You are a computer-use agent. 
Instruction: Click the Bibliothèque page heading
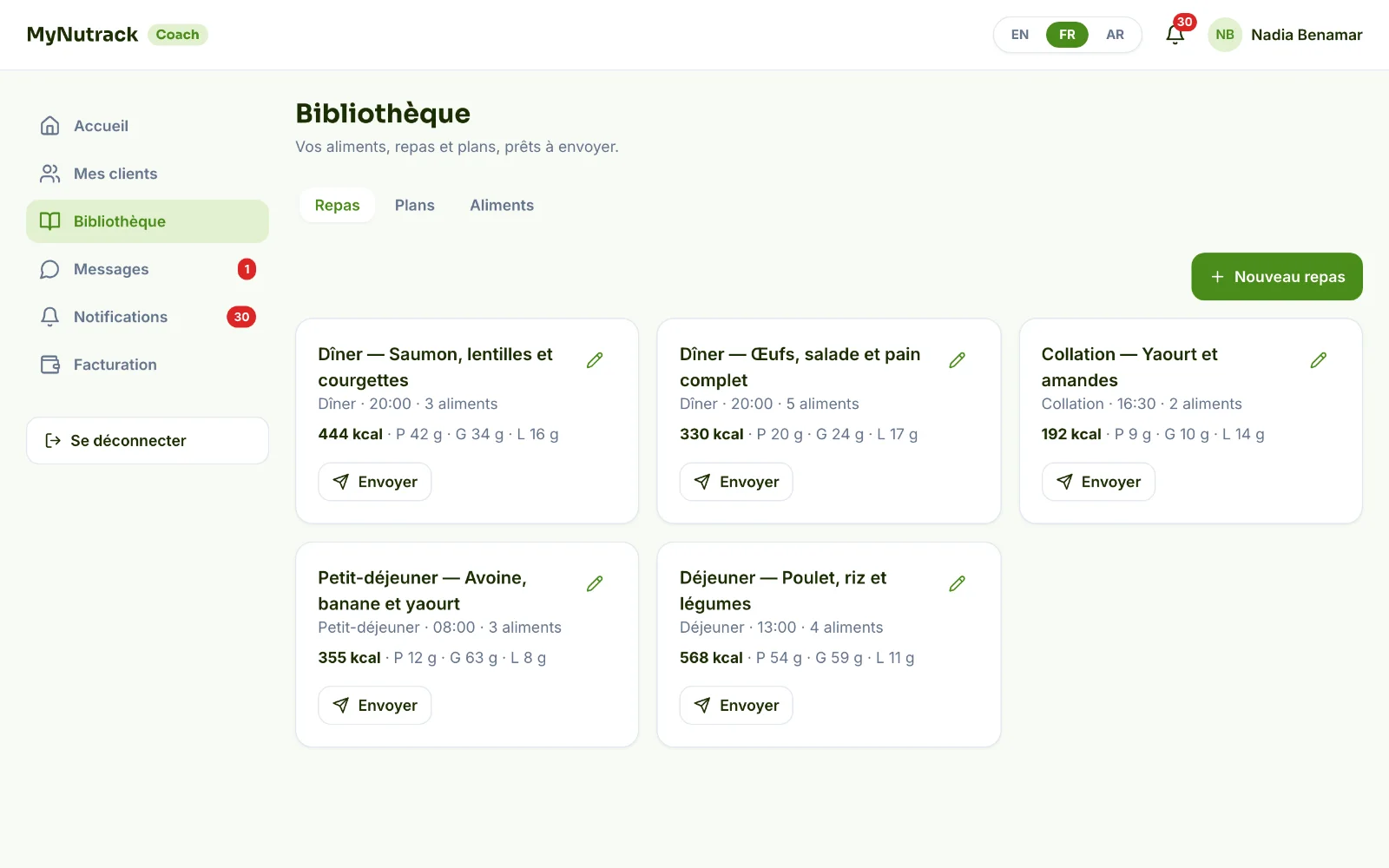[x=383, y=114]
